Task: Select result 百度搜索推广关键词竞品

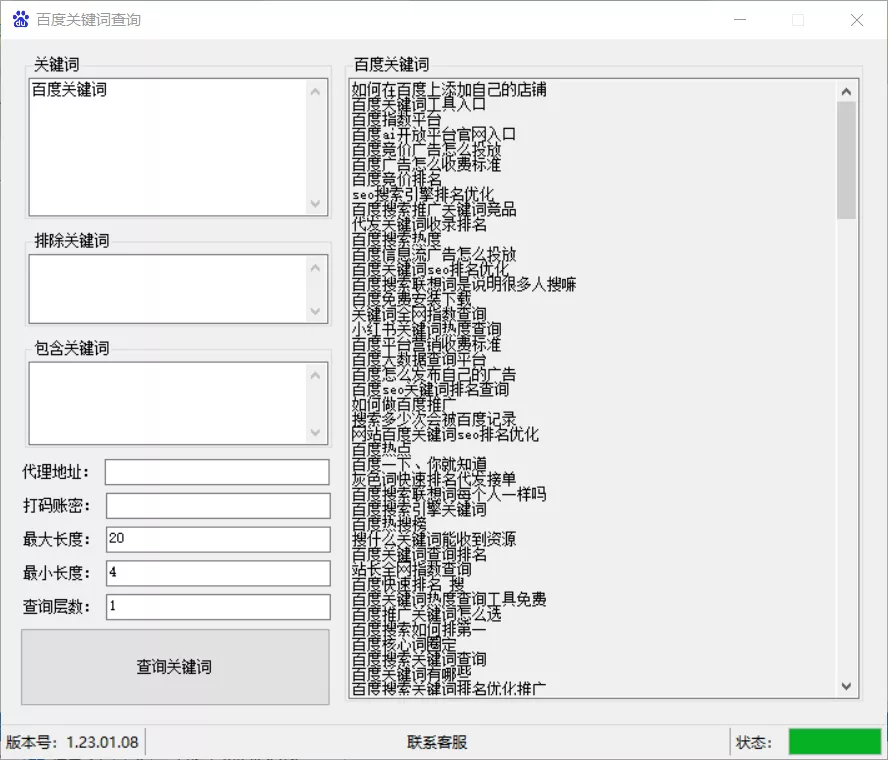Action: tap(434, 209)
